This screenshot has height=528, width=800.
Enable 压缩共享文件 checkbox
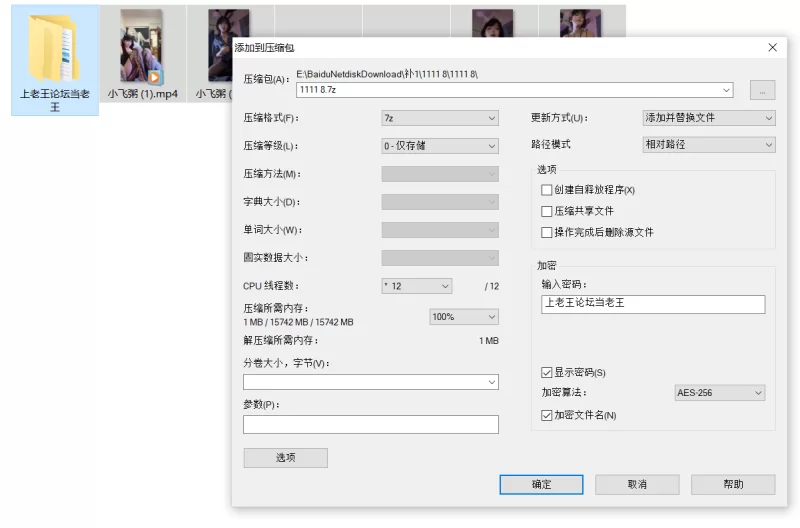click(546, 211)
